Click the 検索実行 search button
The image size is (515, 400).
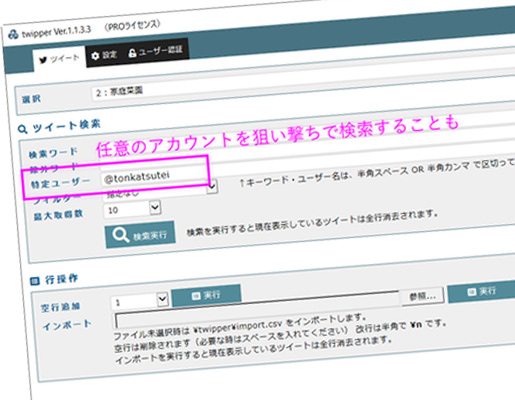coord(140,235)
